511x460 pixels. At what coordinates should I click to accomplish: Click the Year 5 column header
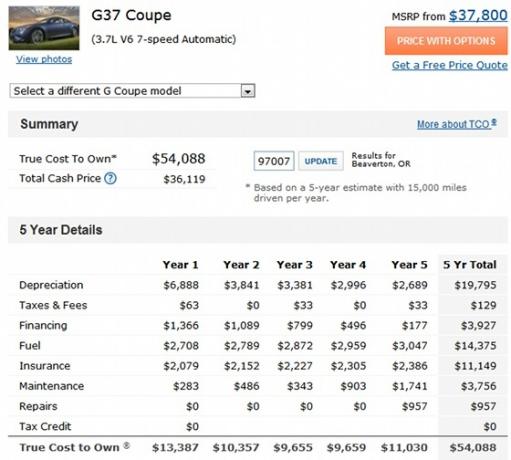pos(409,265)
